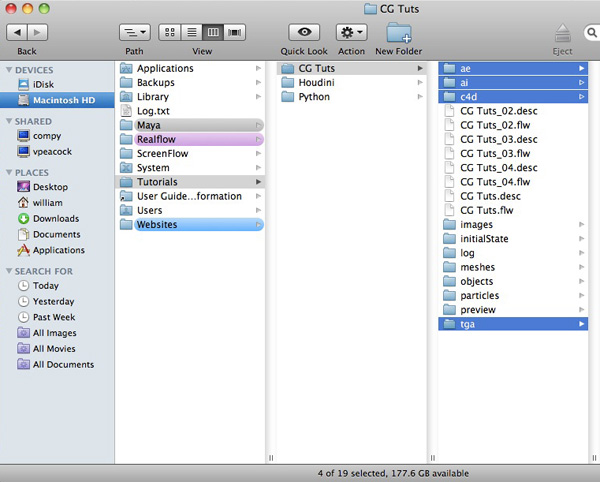
Task: Expand the log folder arrow
Action: 582,253
